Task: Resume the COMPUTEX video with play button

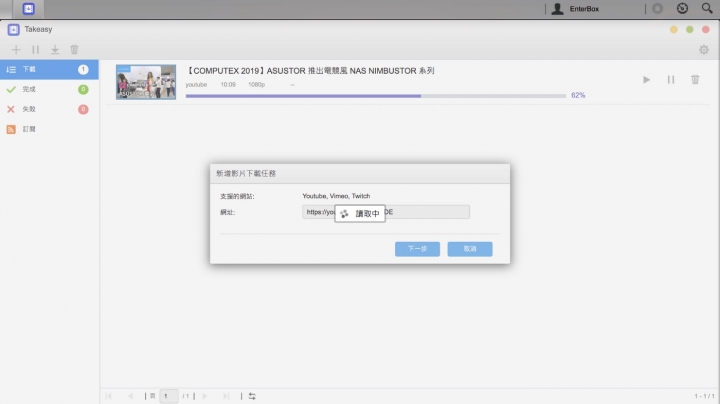Action: (647, 80)
